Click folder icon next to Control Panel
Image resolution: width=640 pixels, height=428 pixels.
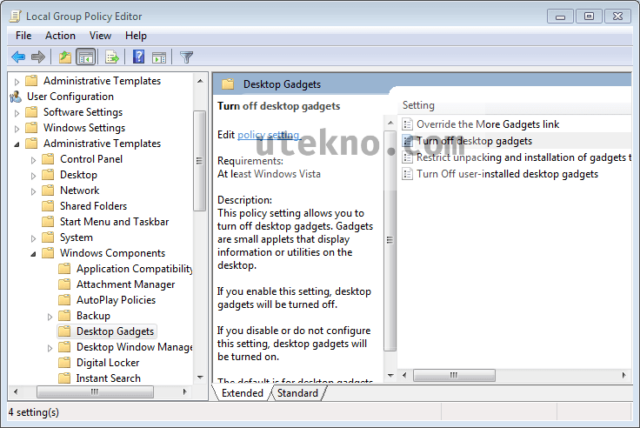(48, 159)
